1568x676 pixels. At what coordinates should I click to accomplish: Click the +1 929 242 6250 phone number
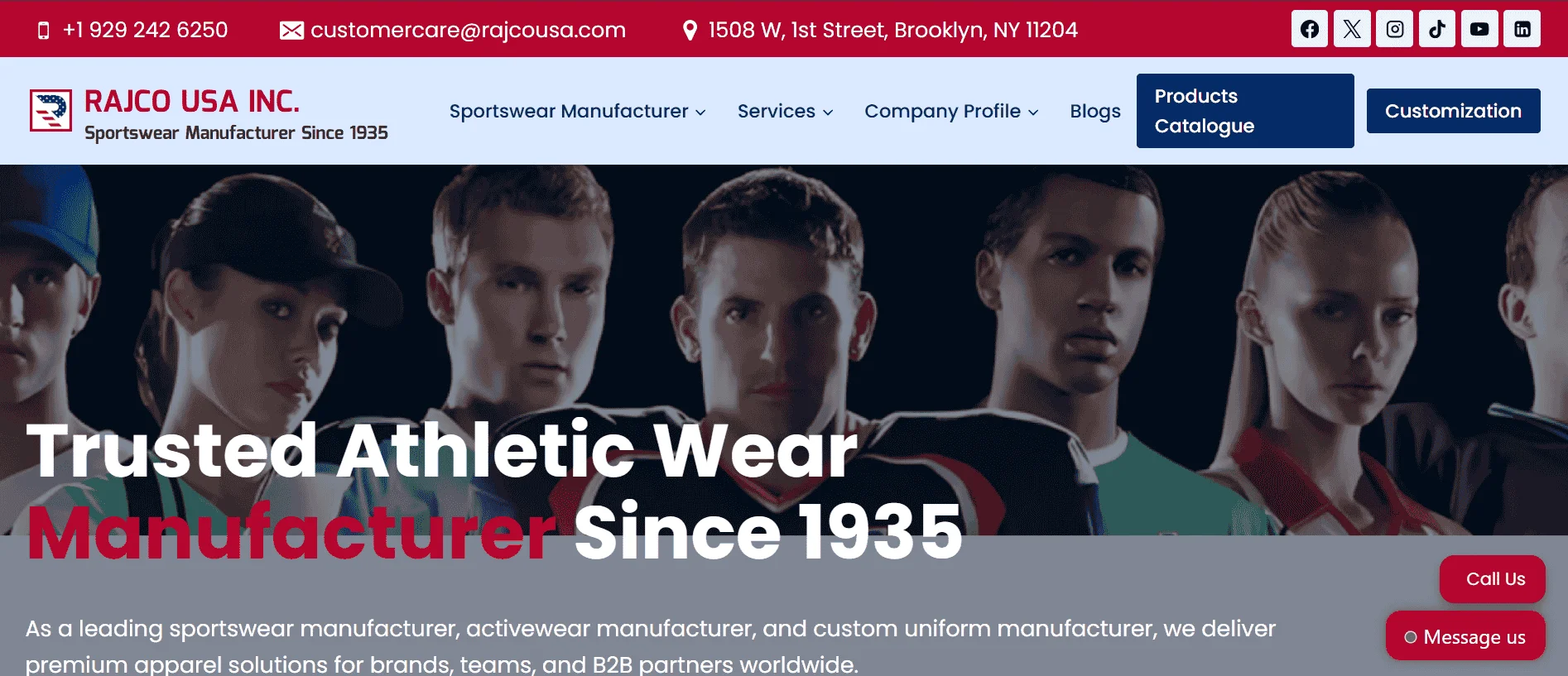coord(145,31)
